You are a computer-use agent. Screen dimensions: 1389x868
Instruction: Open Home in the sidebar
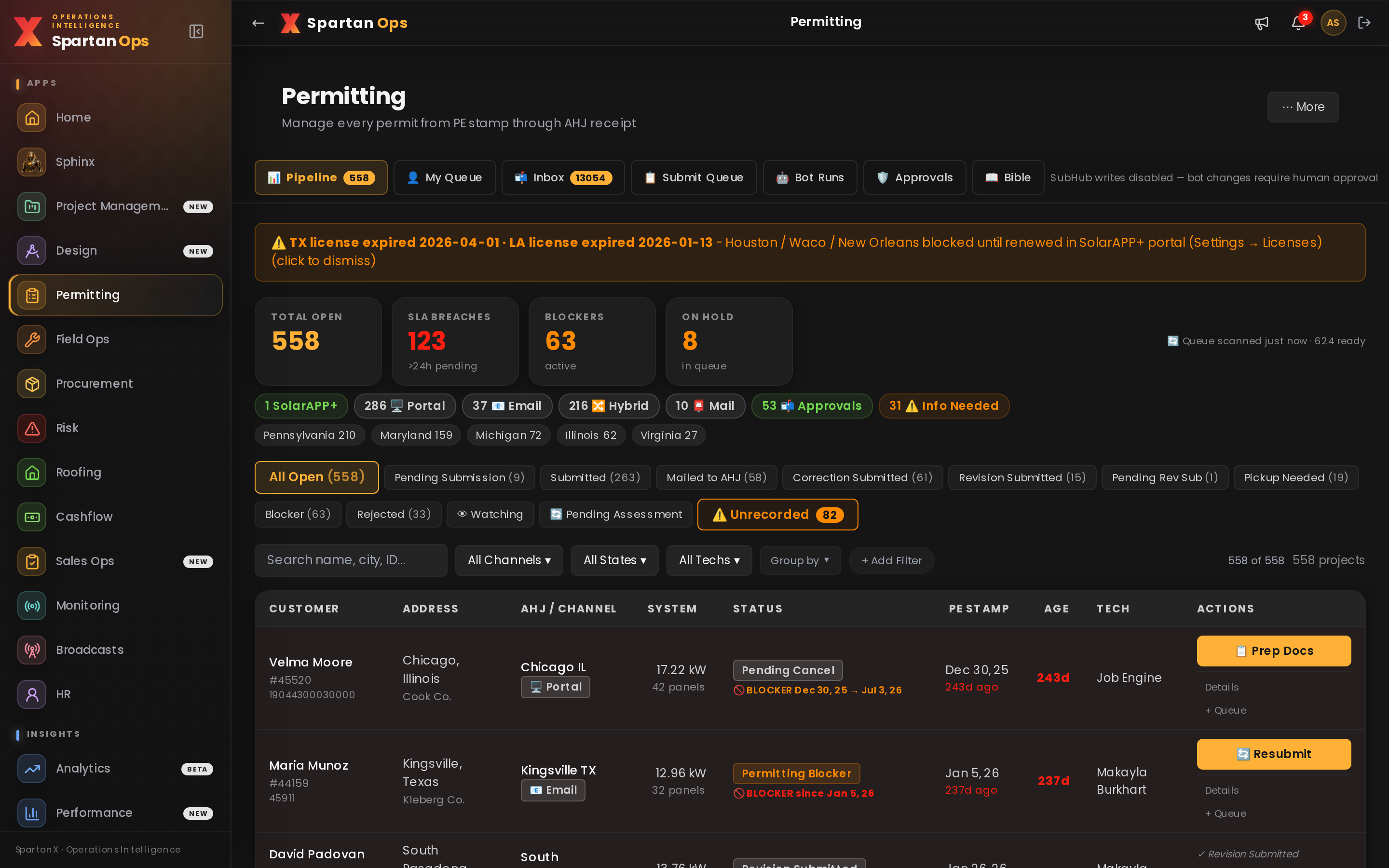[x=115, y=118]
